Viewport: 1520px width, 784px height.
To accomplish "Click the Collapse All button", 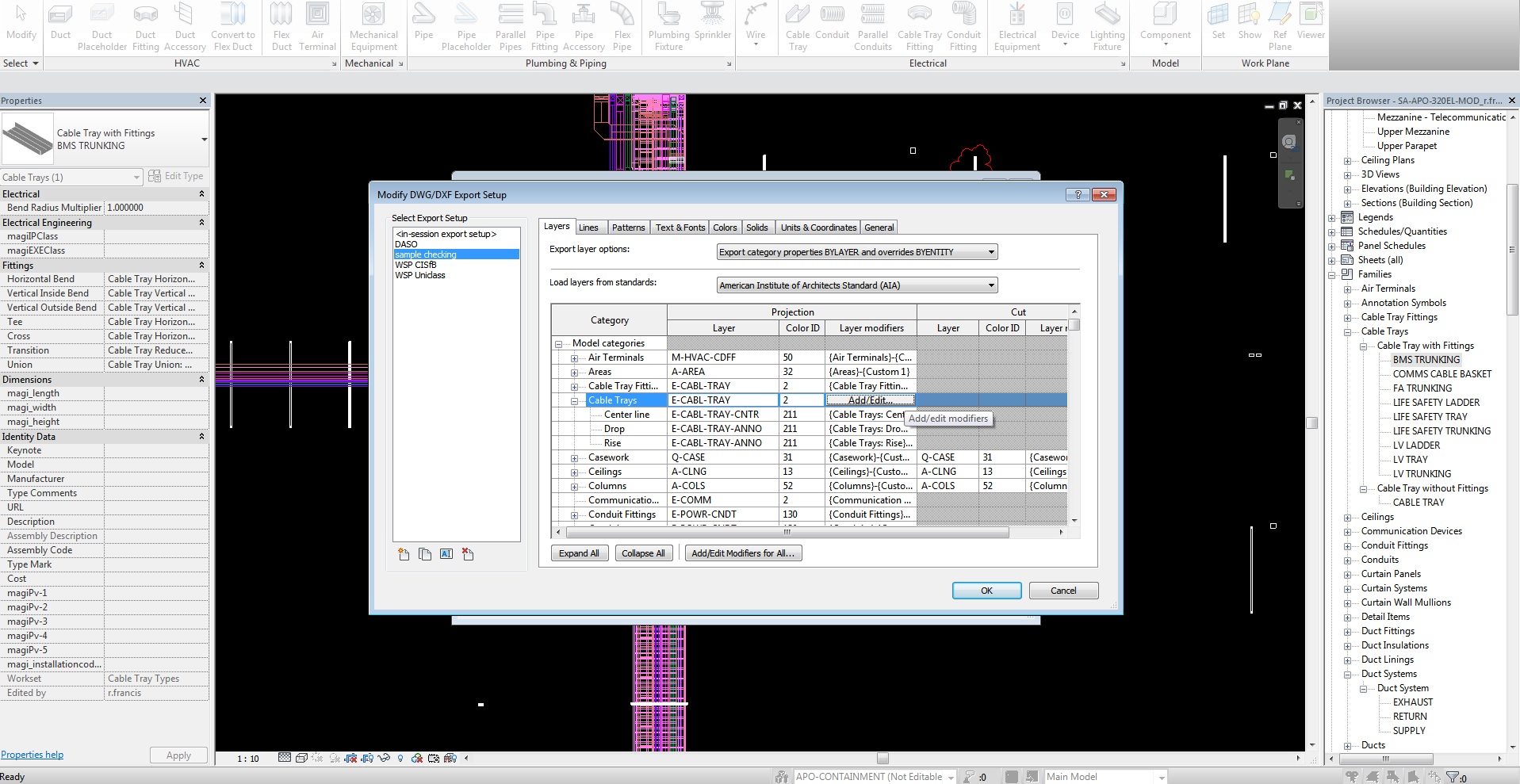I will (643, 553).
